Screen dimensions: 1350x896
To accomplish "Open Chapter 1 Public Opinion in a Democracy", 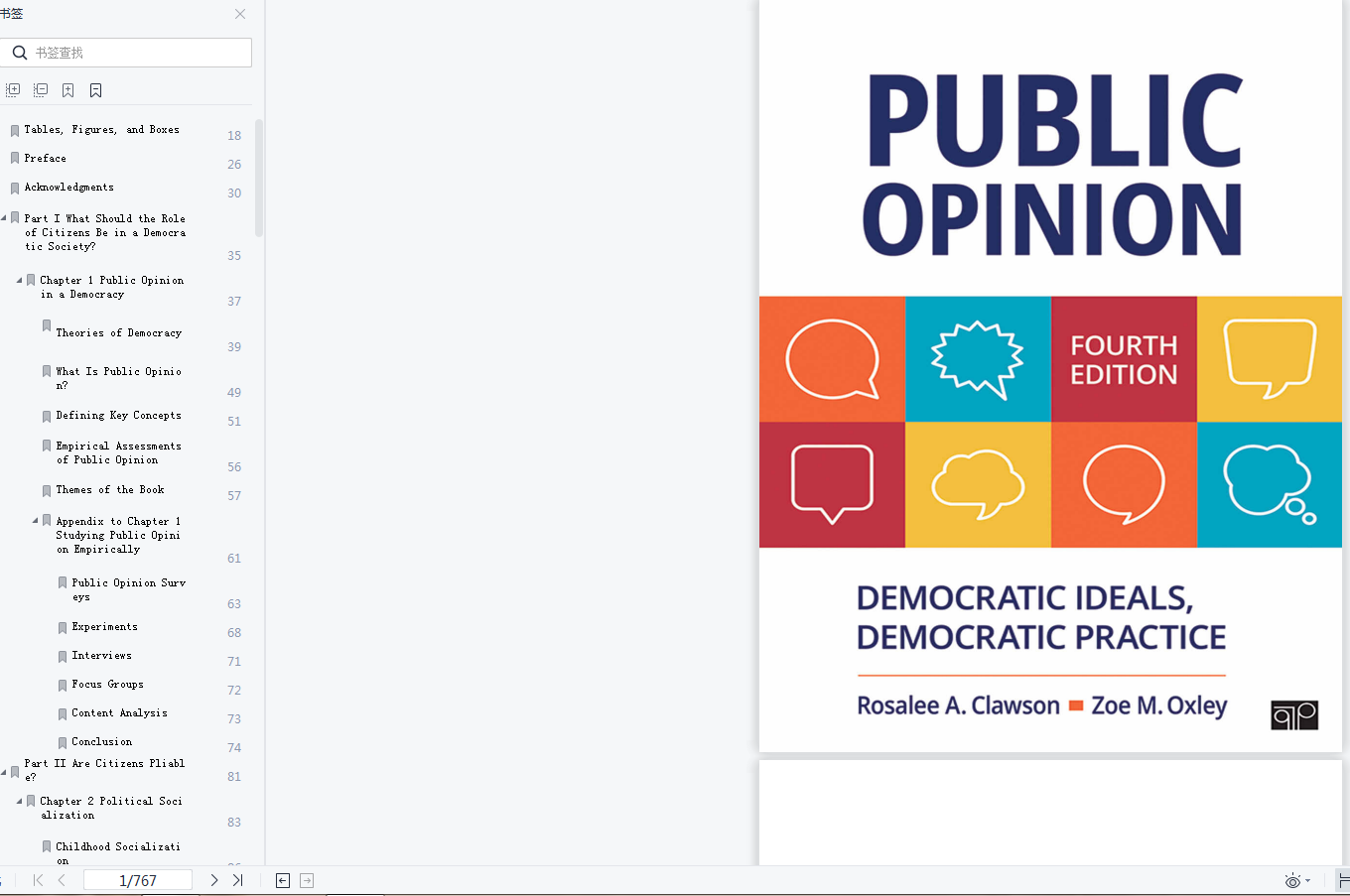I will (111, 287).
